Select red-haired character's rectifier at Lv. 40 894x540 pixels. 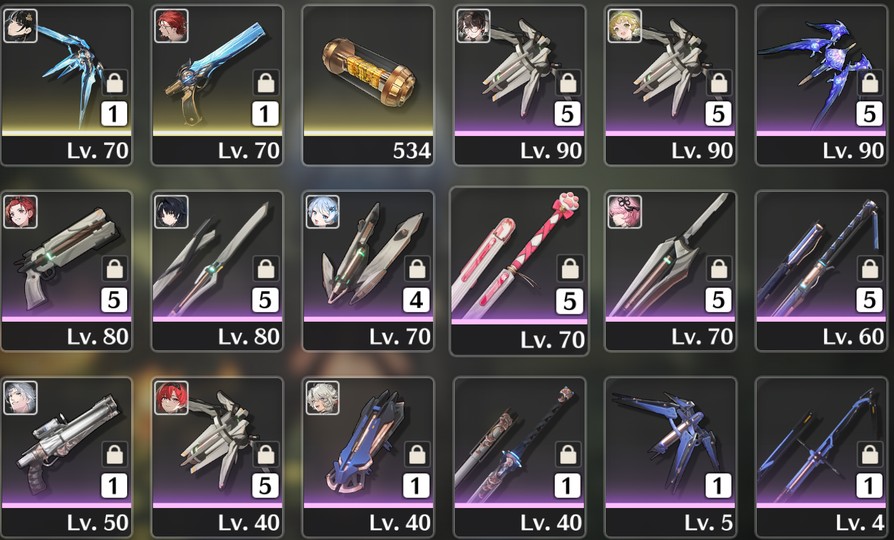(217, 457)
